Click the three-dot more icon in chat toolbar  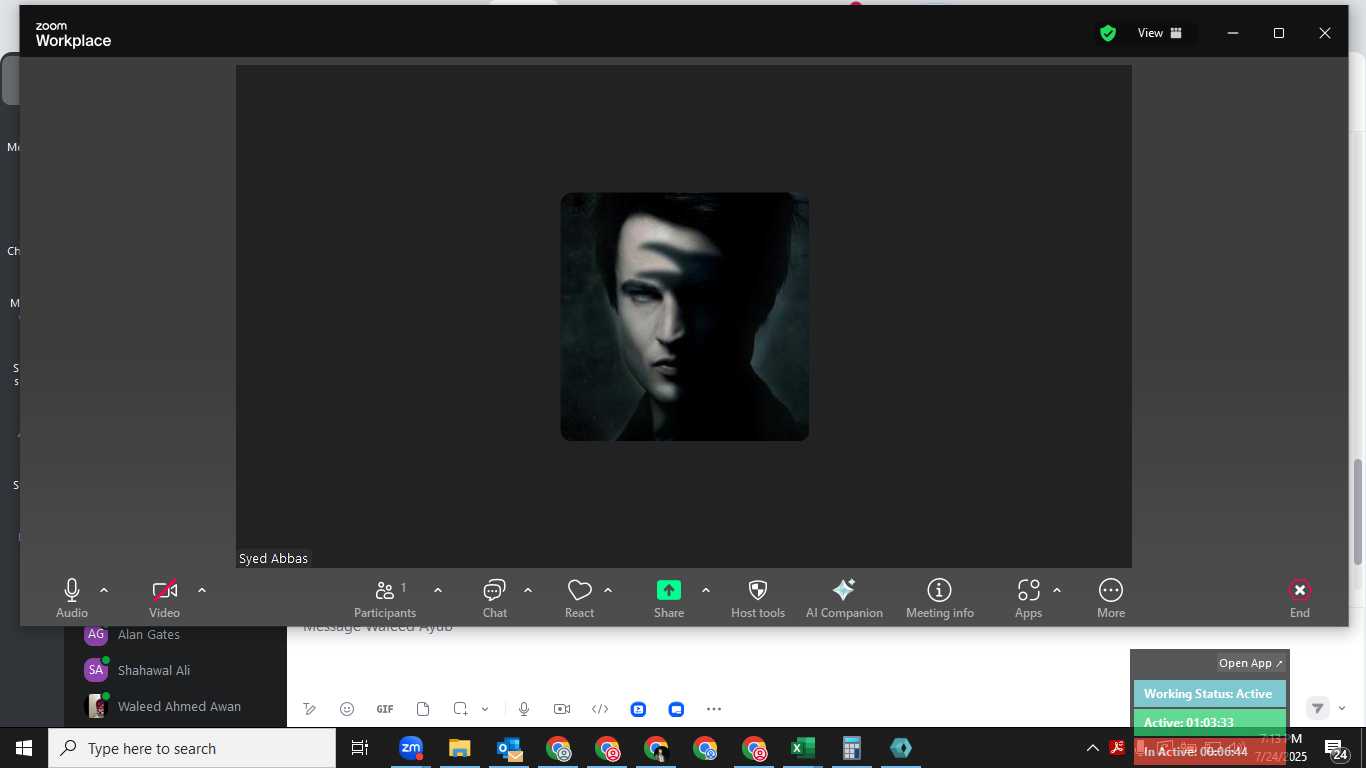point(714,709)
